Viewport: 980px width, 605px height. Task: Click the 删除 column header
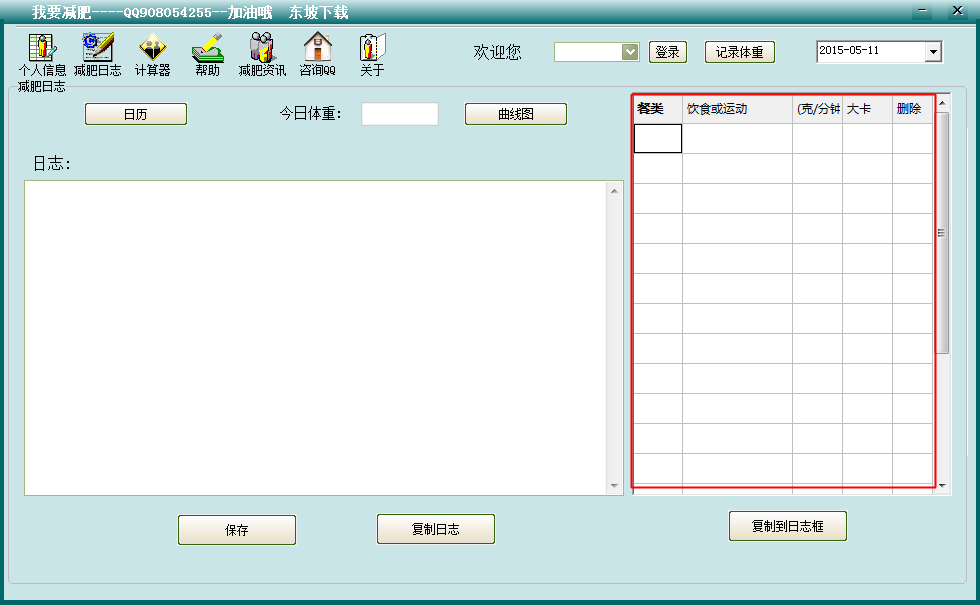coord(912,109)
